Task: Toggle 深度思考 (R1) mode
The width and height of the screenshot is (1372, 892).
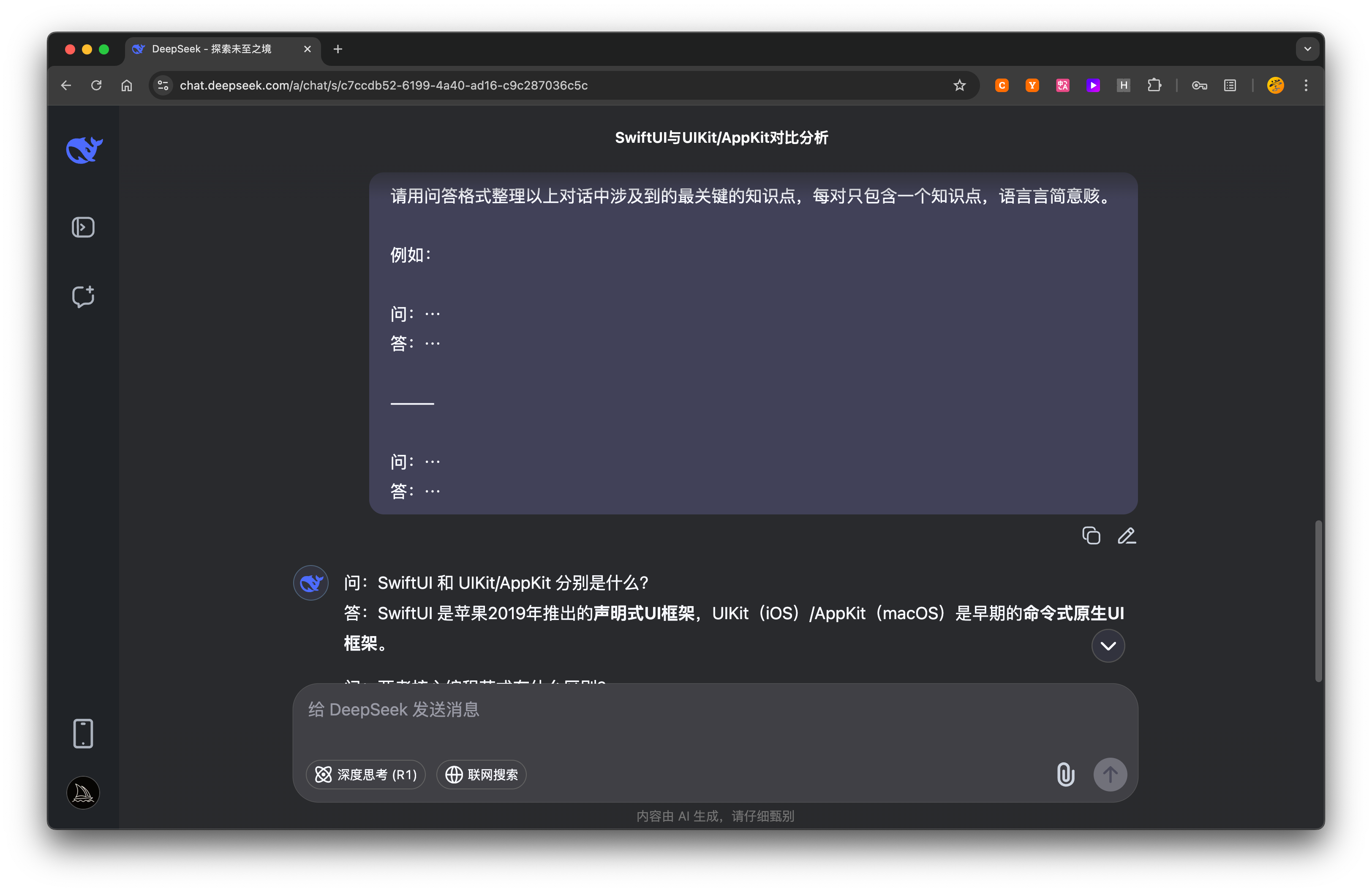Action: pos(365,775)
